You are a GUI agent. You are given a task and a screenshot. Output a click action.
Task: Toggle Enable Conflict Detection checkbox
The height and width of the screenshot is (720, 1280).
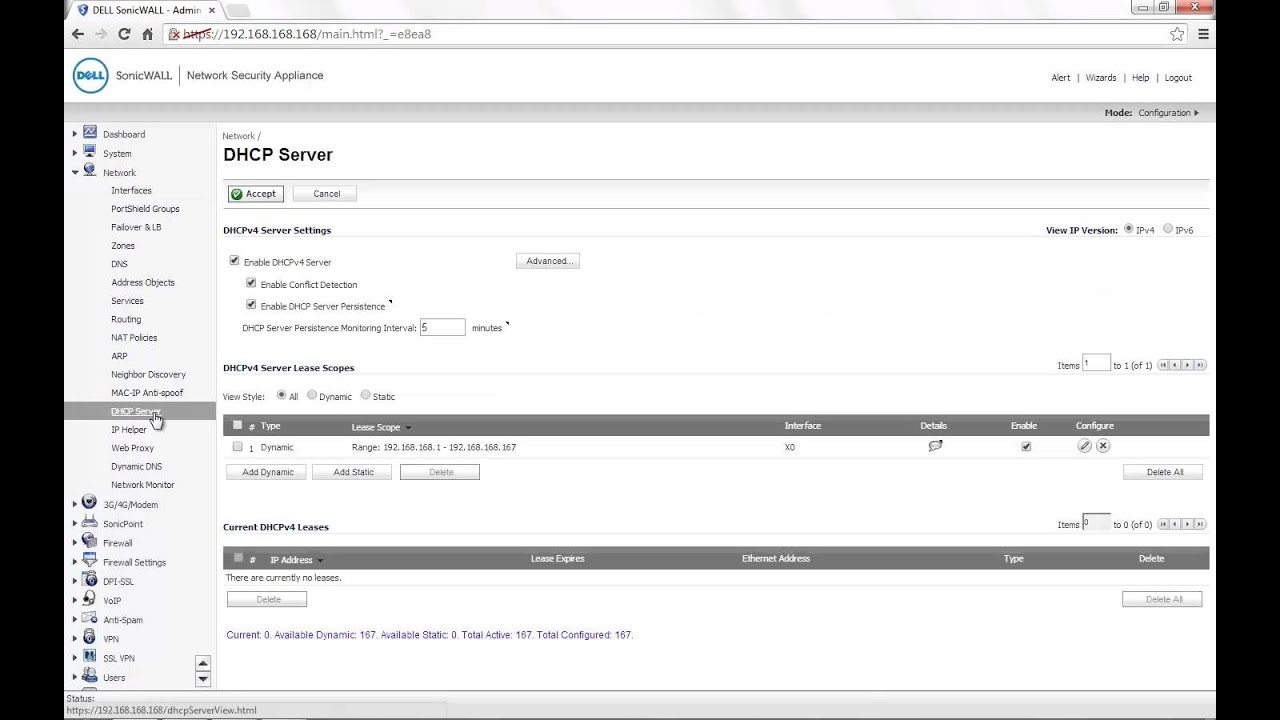[x=251, y=283]
